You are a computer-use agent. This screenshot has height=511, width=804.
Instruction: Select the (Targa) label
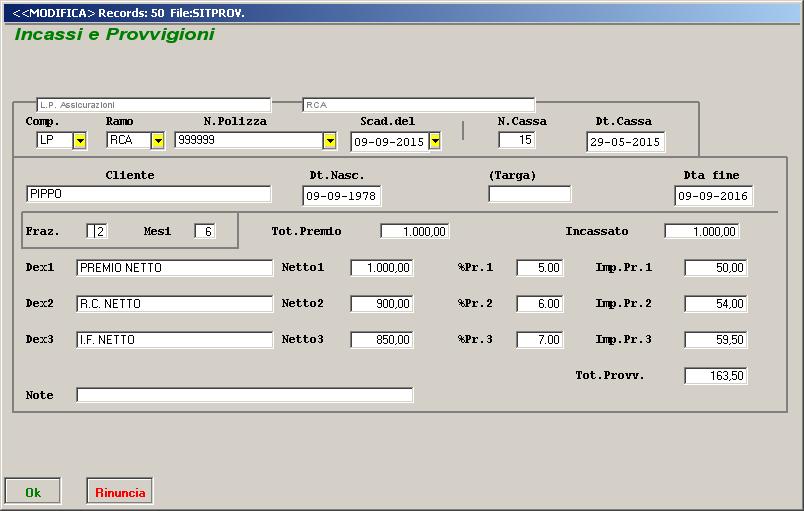pyautogui.click(x=512, y=175)
